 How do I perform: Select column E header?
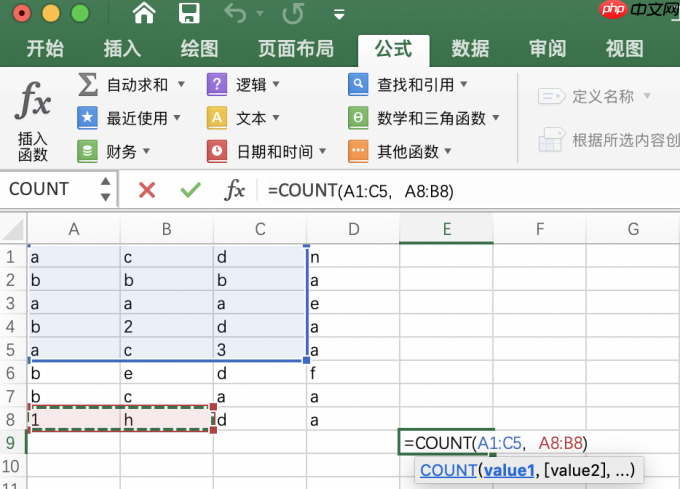[447, 229]
